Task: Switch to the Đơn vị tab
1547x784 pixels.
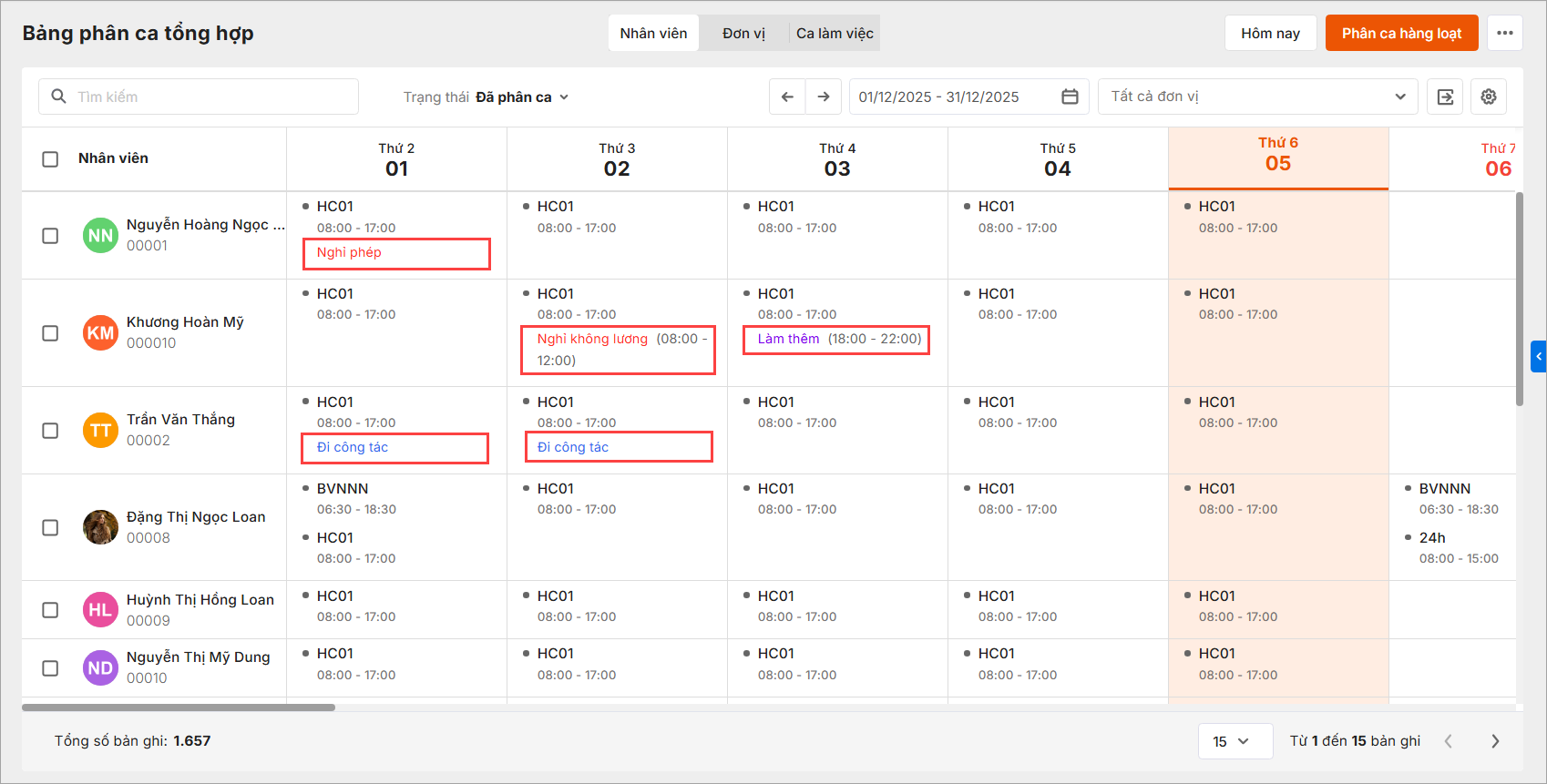Action: (743, 33)
